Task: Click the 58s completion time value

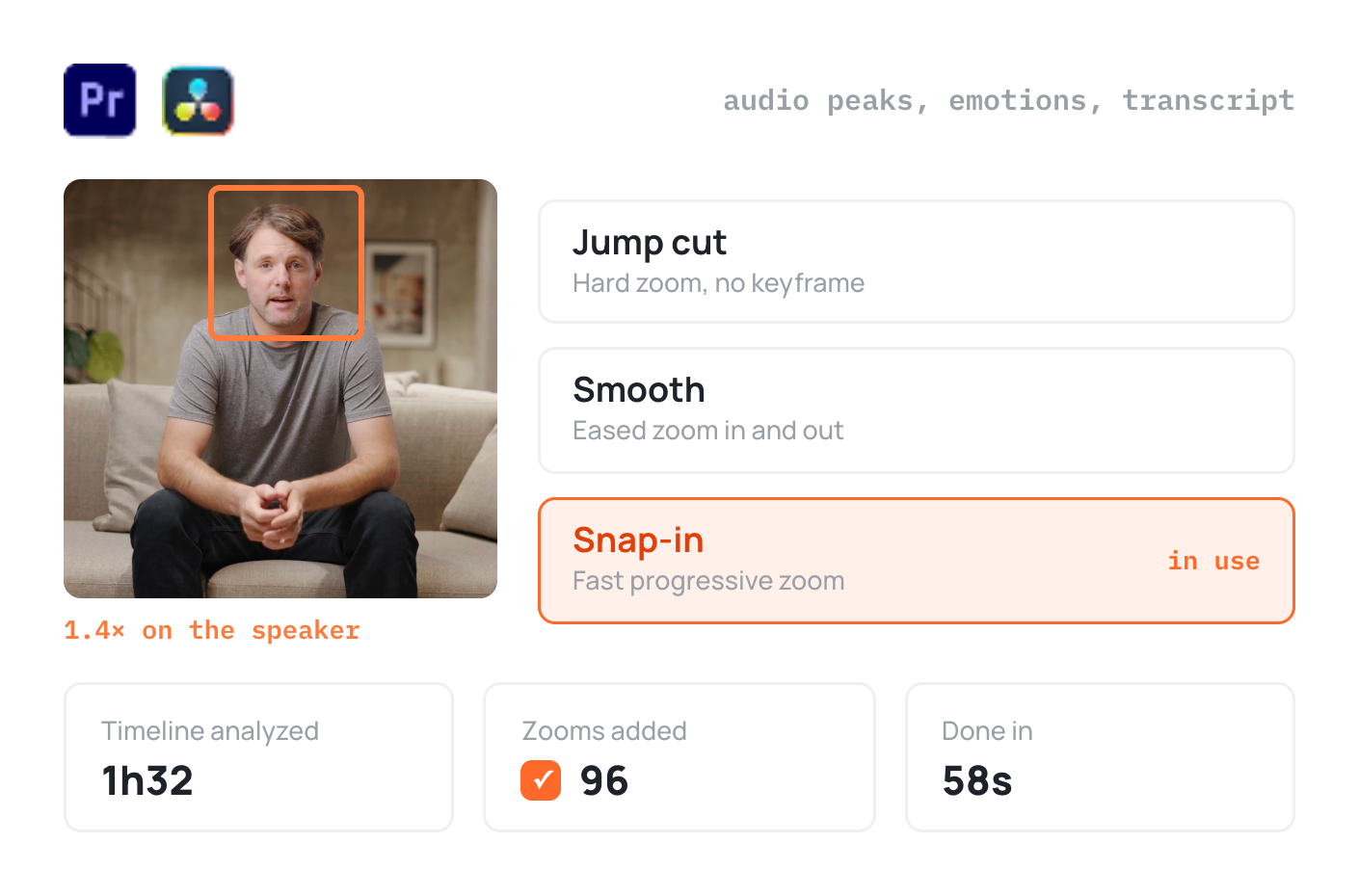Action: click(977, 780)
